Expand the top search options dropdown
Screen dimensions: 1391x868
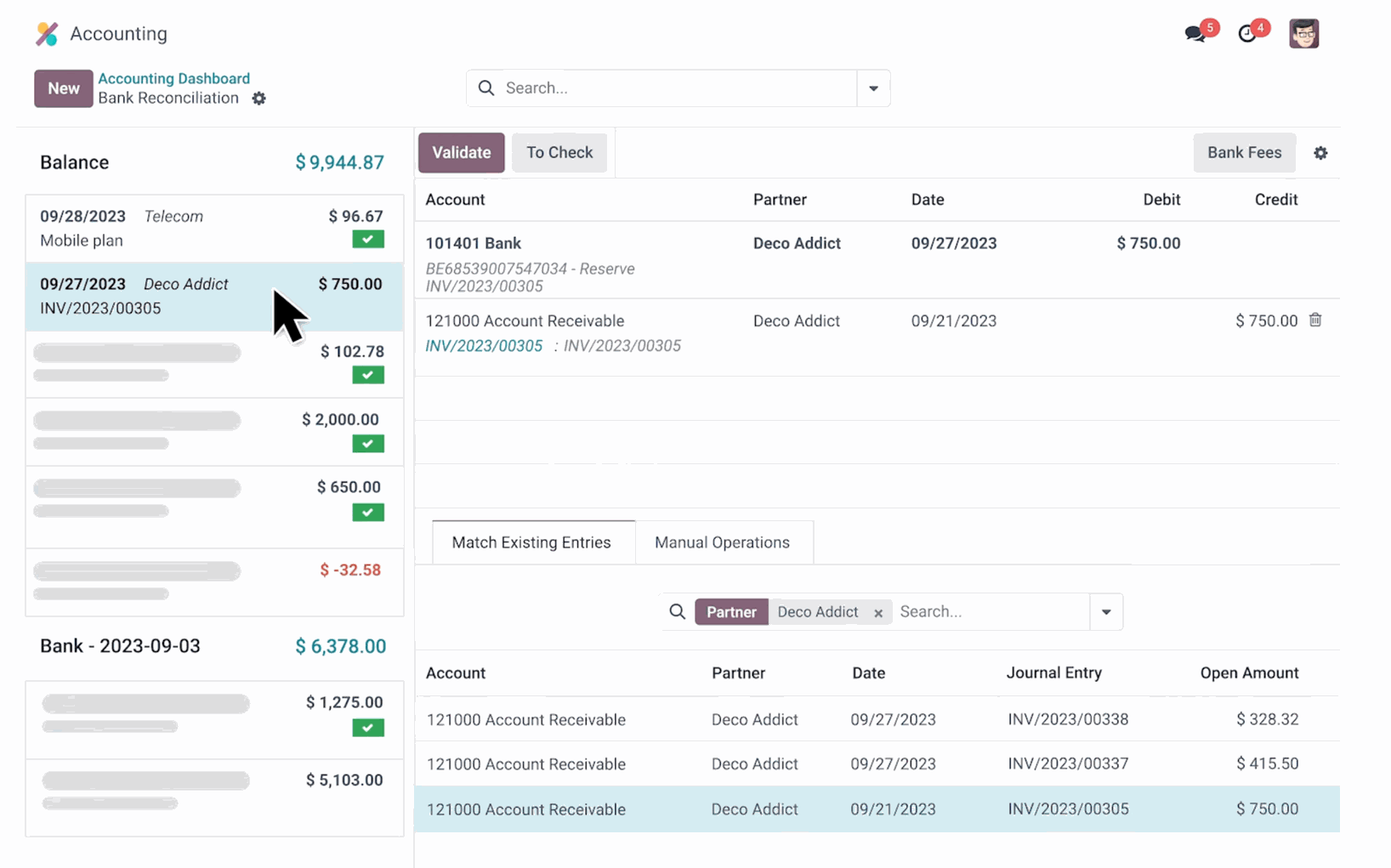click(x=873, y=88)
